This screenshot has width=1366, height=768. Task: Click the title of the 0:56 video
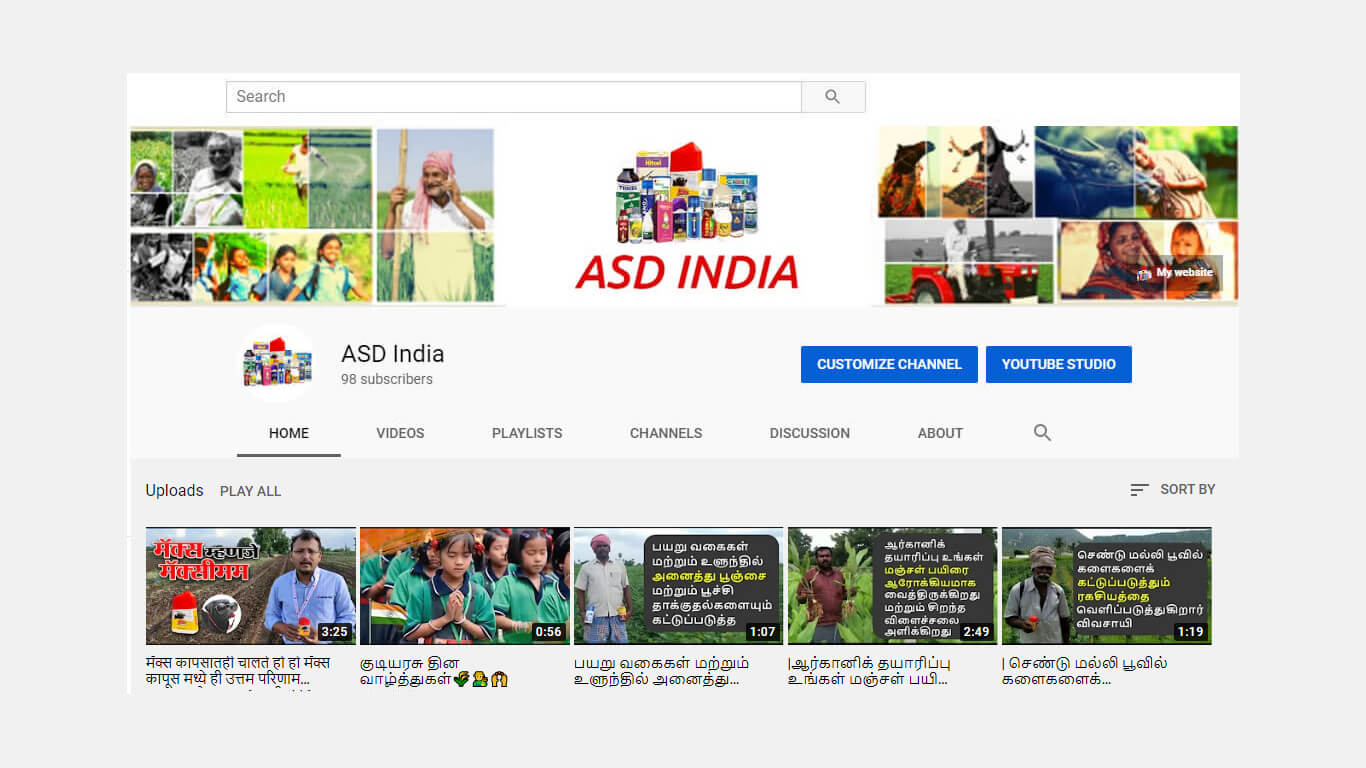(435, 671)
